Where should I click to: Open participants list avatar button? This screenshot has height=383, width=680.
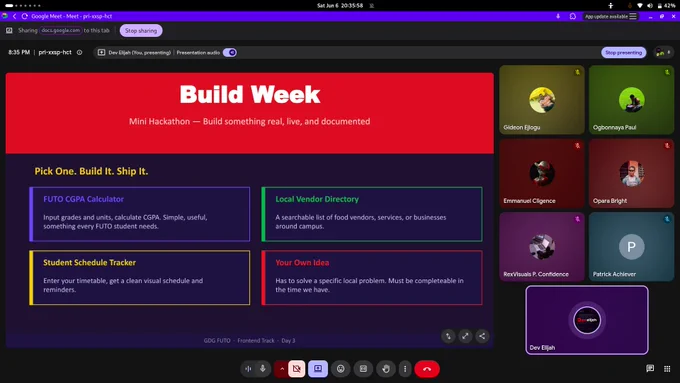(x=663, y=52)
